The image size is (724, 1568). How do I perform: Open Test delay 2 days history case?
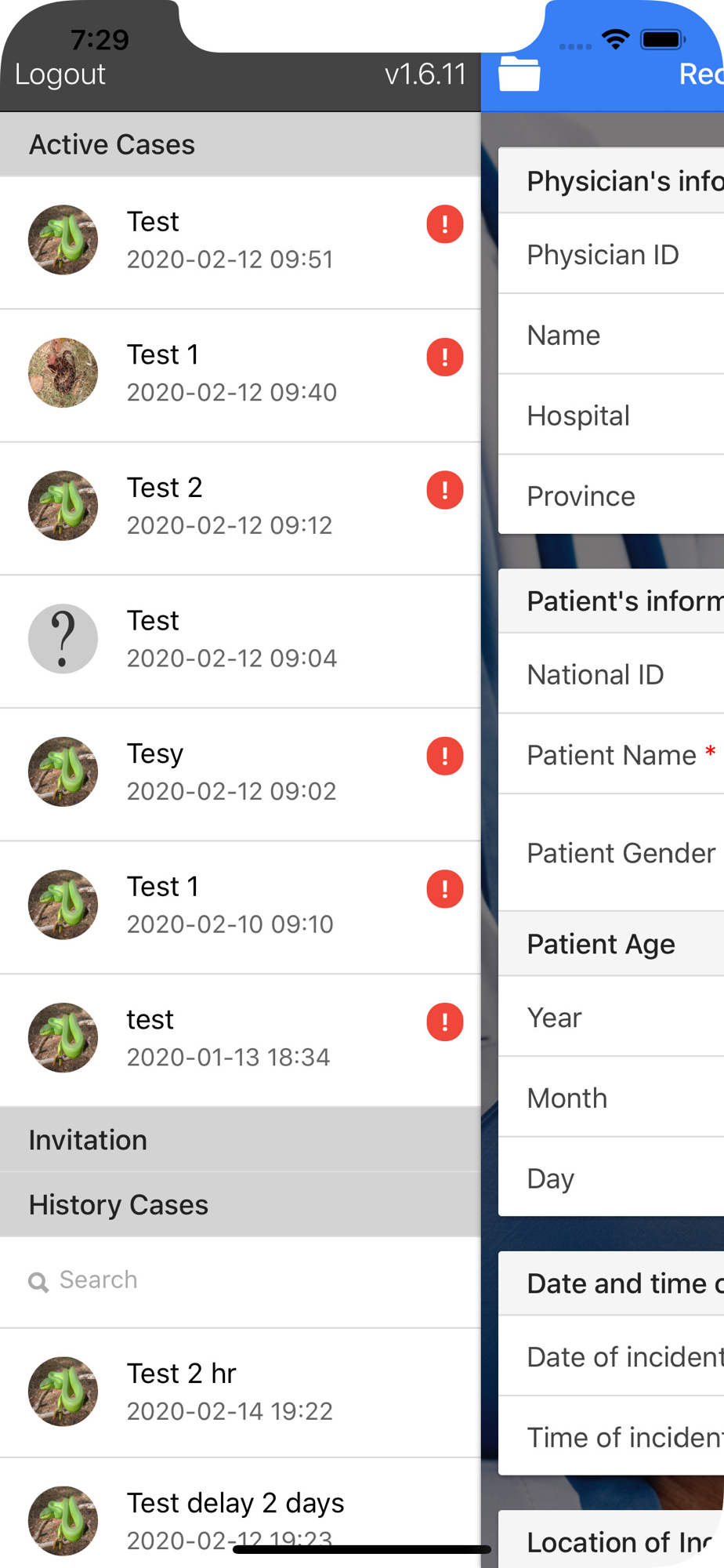(241, 1515)
